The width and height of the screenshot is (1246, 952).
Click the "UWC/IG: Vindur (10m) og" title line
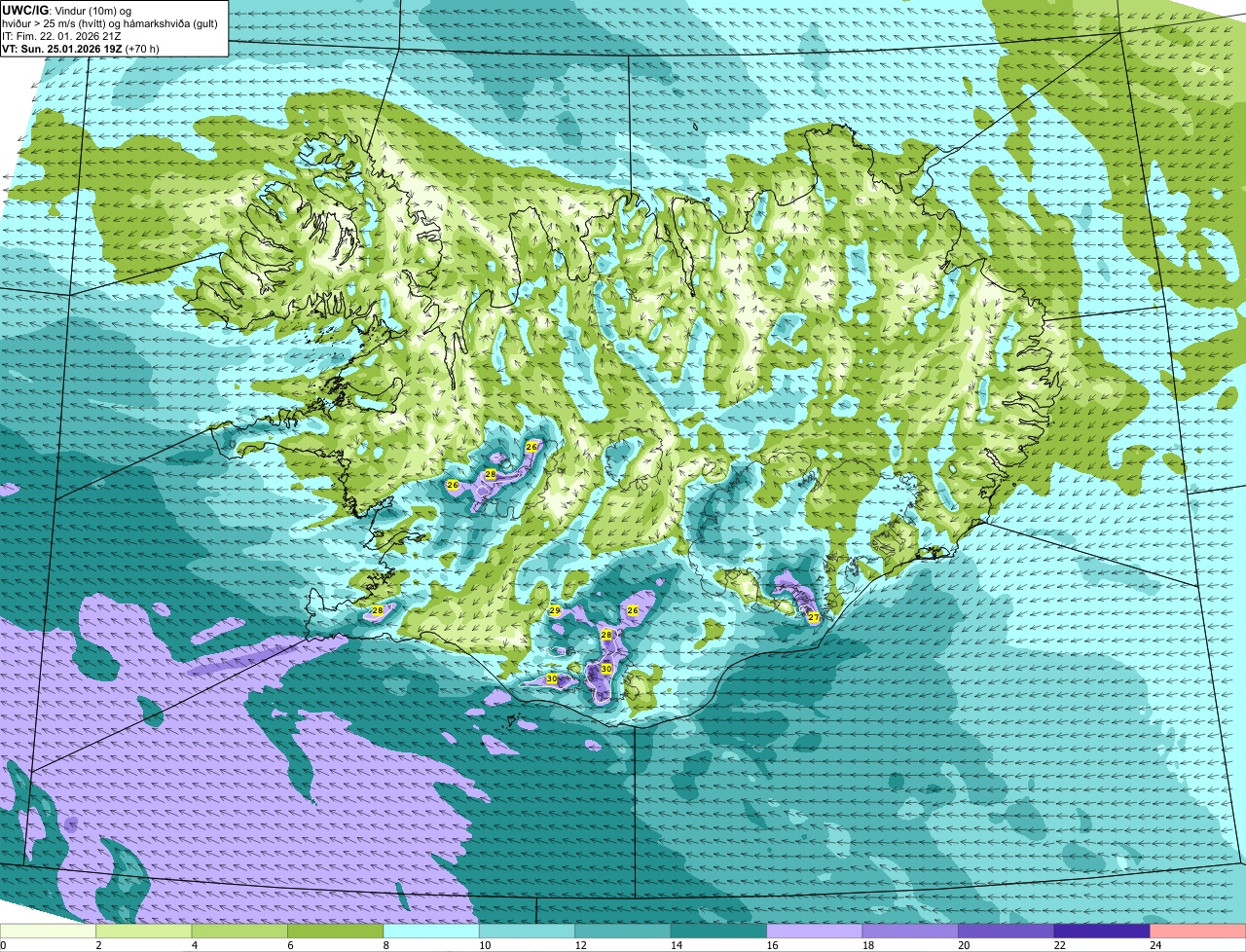tap(66, 10)
